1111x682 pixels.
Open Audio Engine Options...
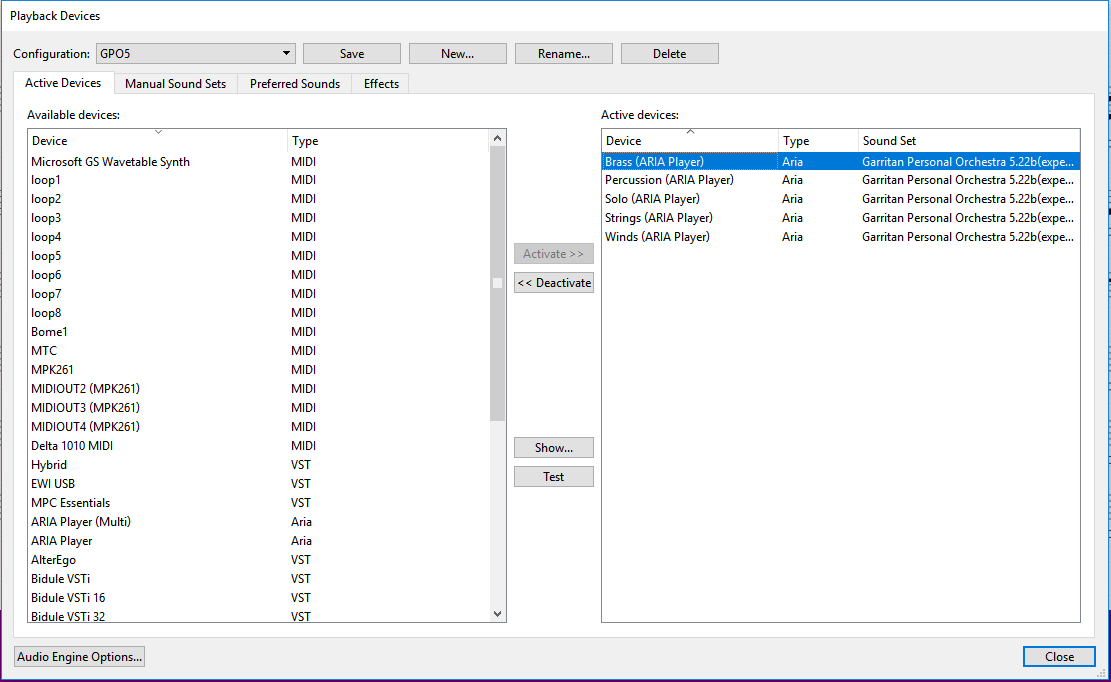point(80,657)
